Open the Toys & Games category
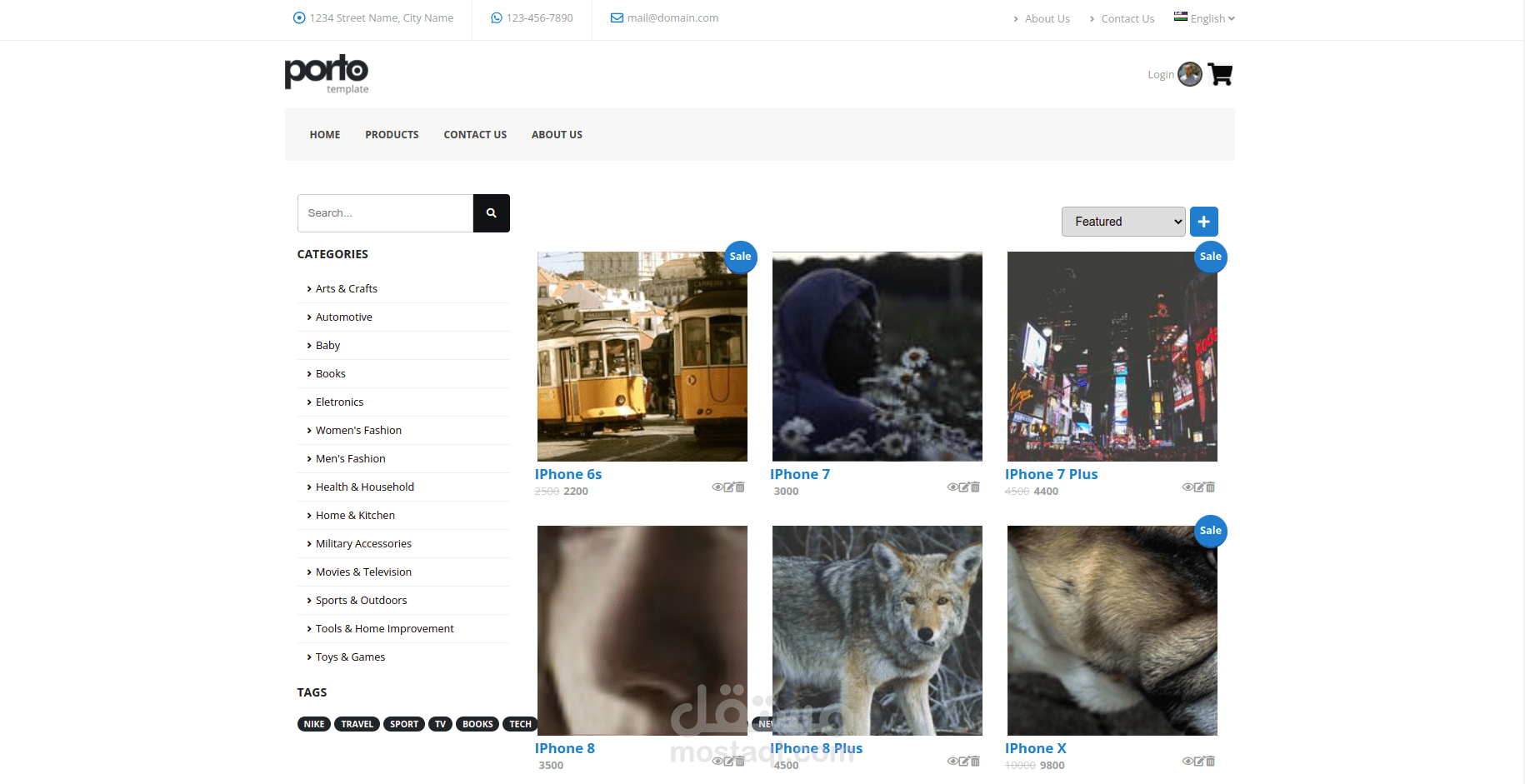 [x=350, y=657]
